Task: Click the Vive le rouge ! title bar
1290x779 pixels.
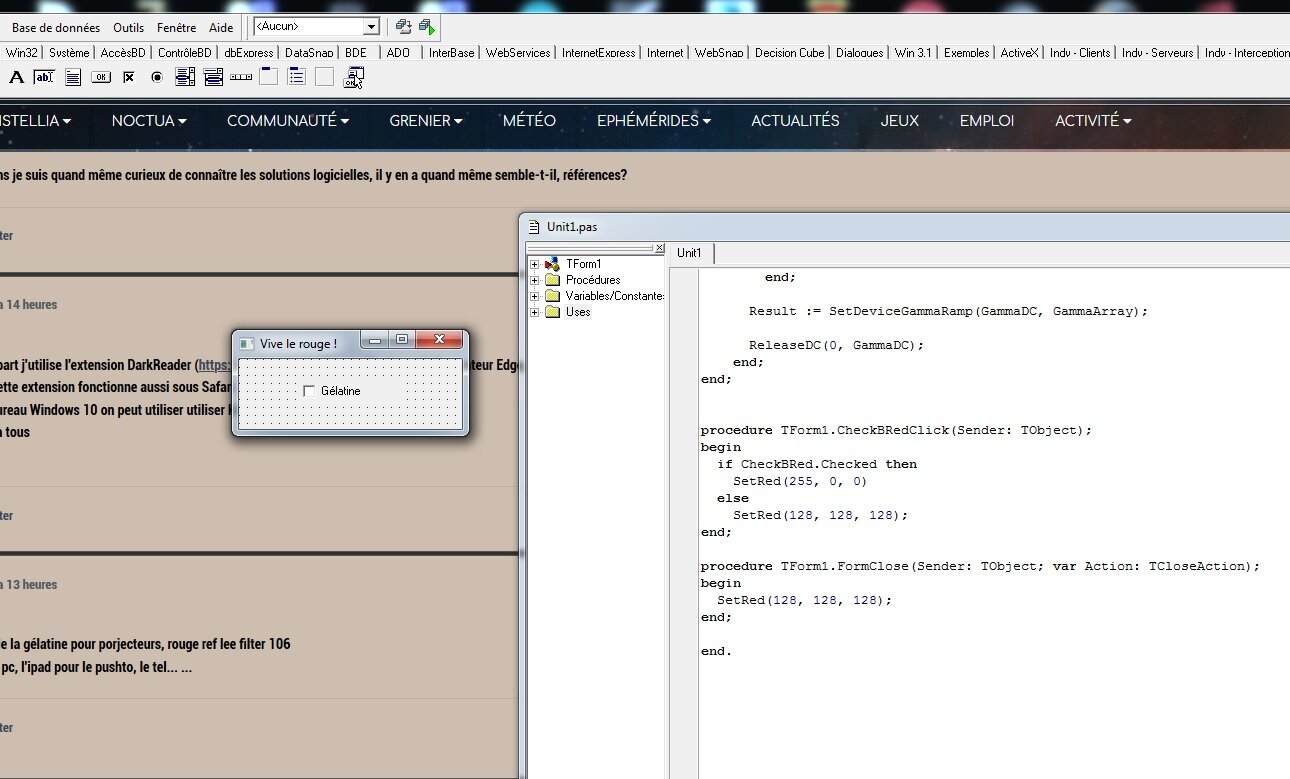Action: tap(300, 343)
